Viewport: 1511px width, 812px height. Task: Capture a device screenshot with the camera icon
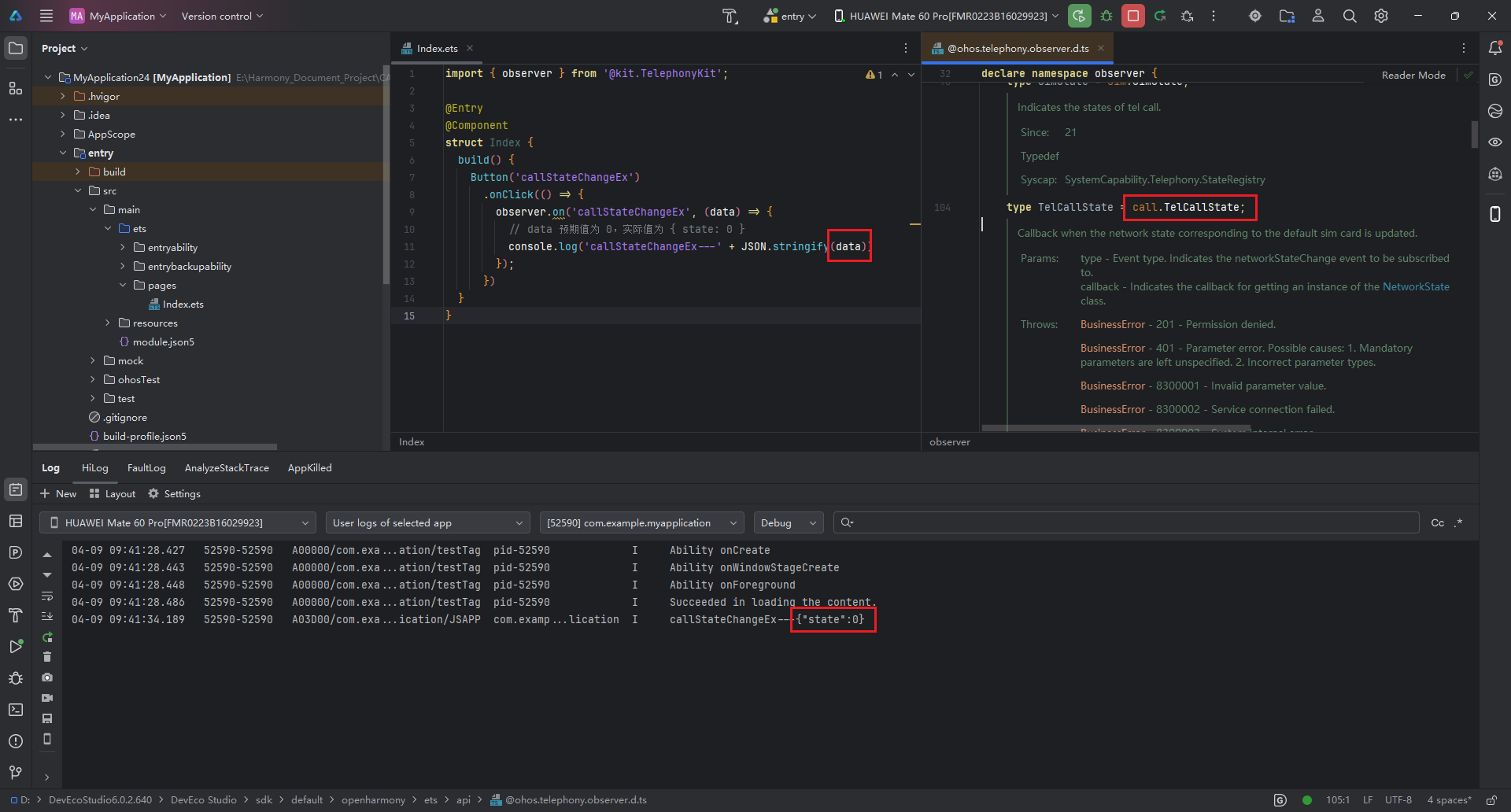pos(47,677)
